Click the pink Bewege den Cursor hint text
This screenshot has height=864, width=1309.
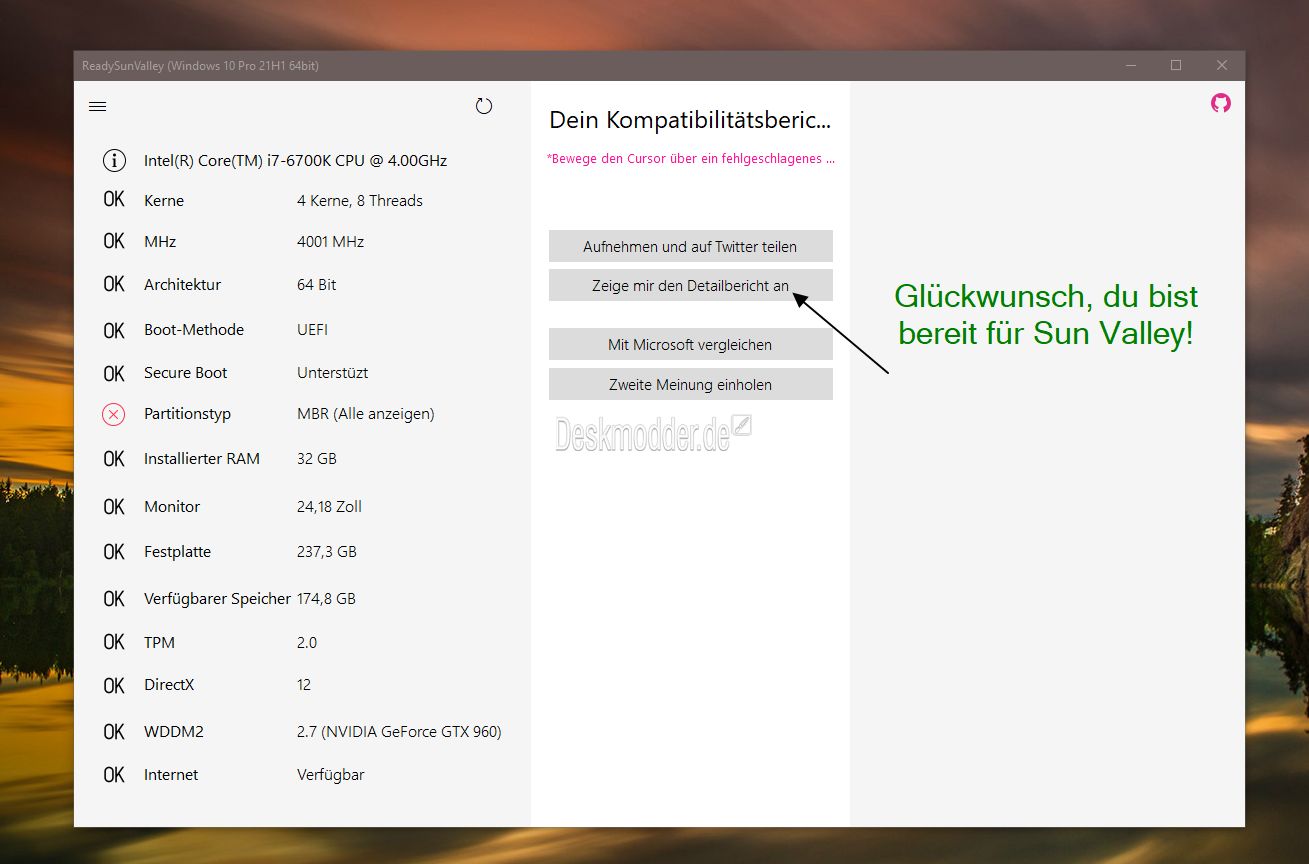[690, 158]
